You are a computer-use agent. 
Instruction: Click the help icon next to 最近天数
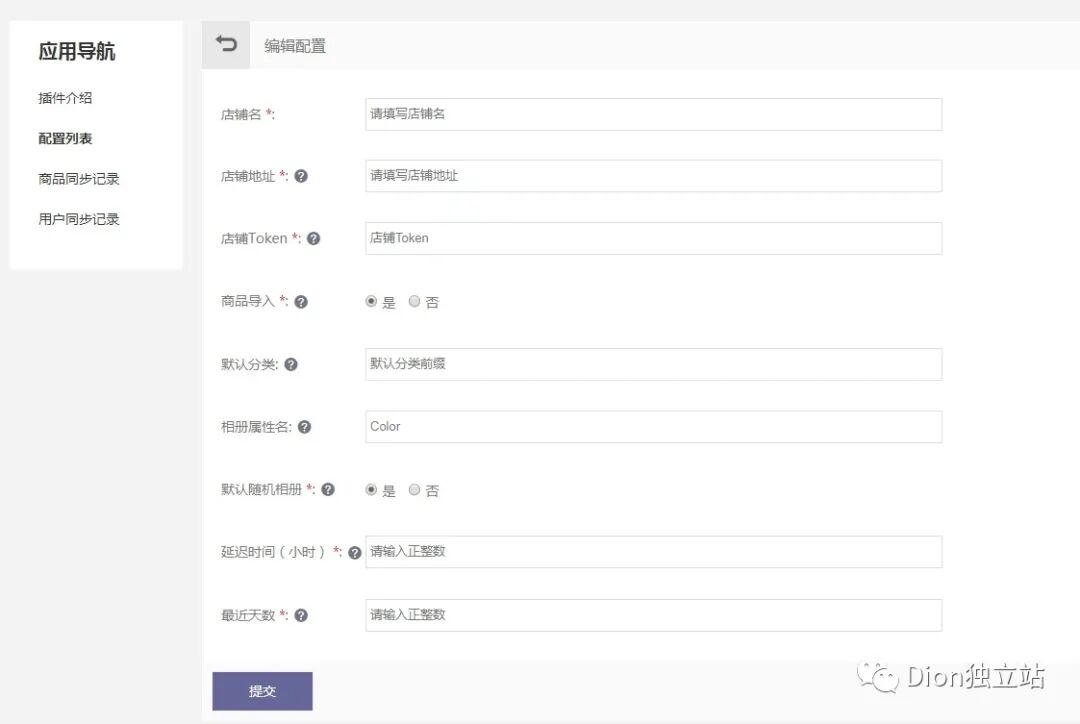pos(301,615)
